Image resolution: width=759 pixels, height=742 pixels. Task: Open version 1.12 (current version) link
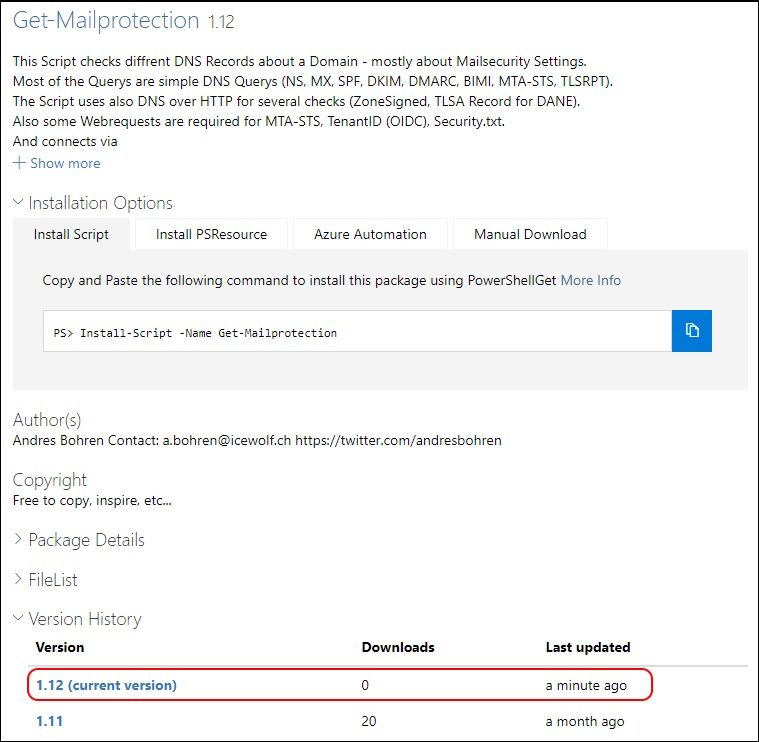point(106,685)
